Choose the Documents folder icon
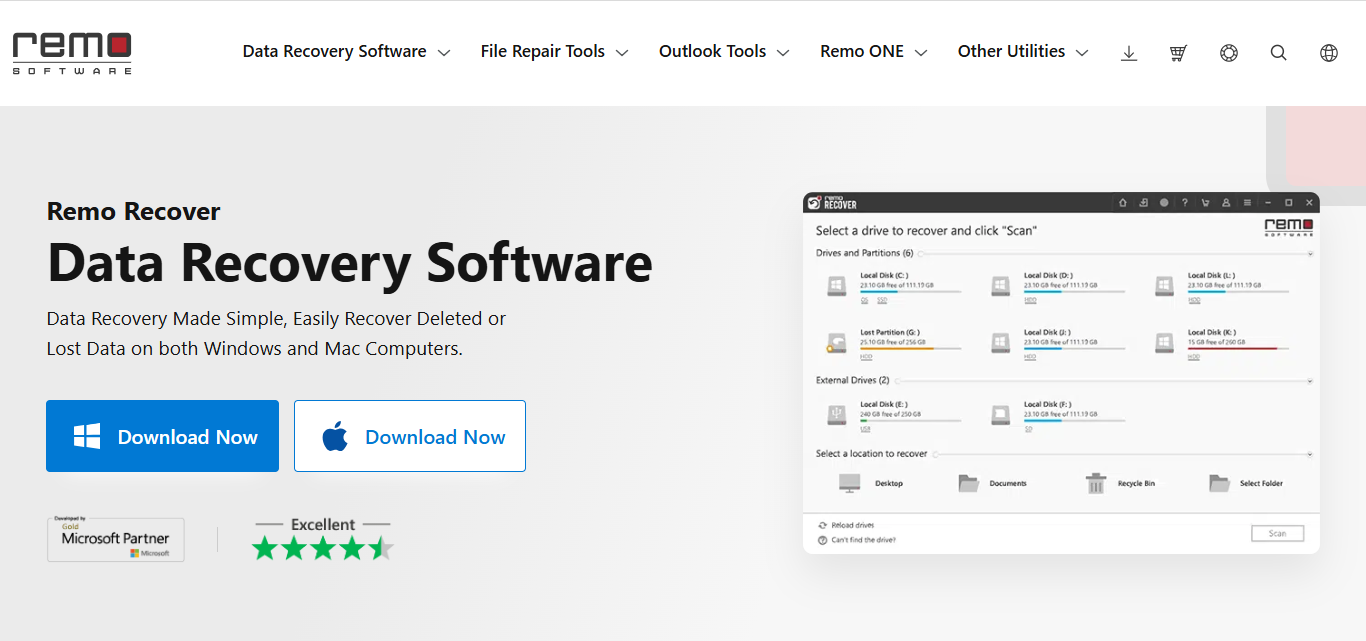 click(x=968, y=484)
